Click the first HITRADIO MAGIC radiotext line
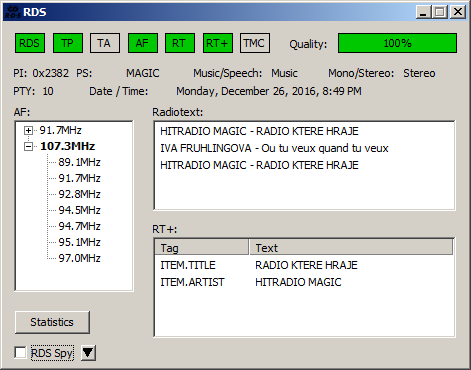471x370 pixels. [x=259, y=131]
